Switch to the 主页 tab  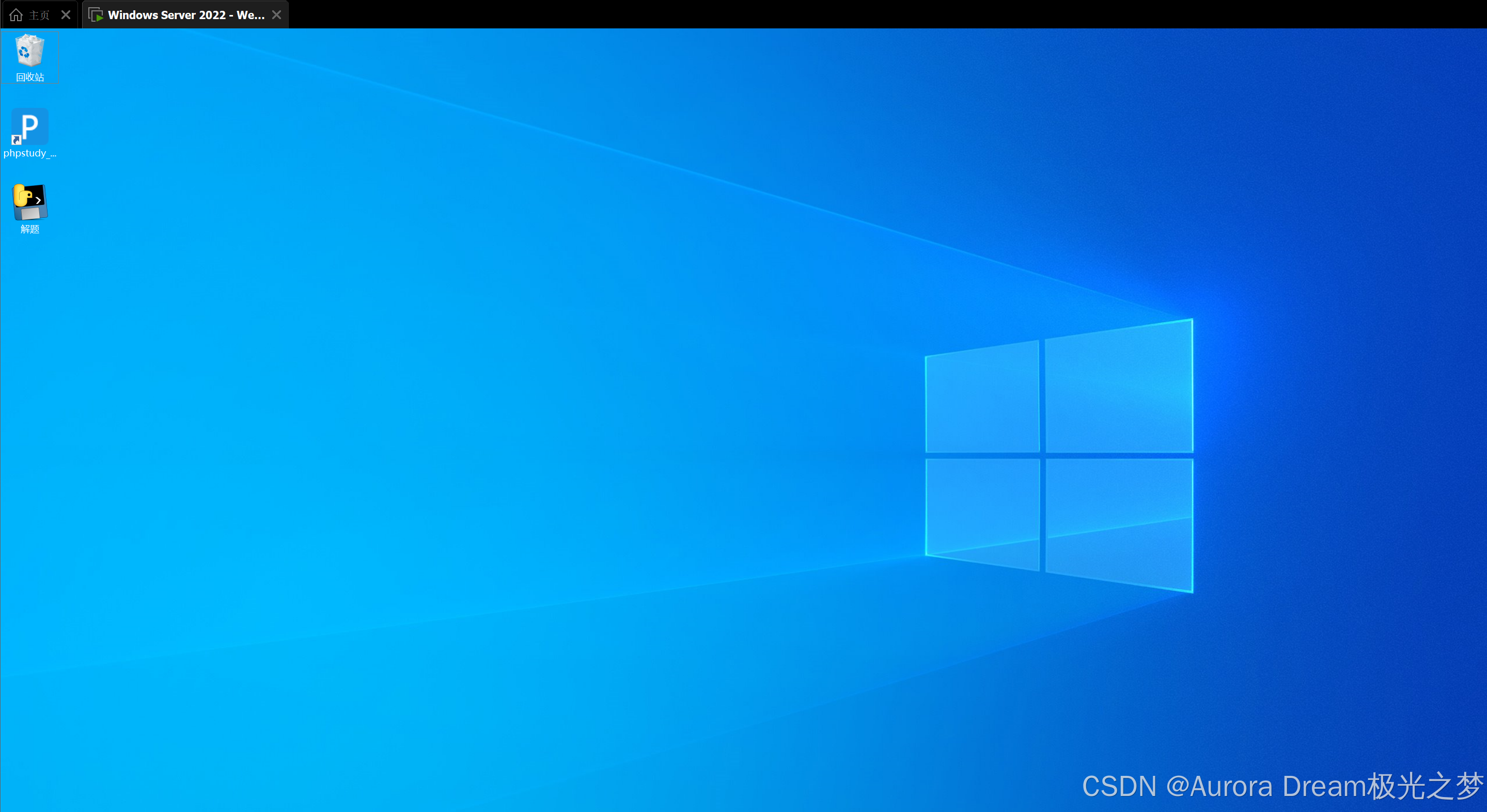[x=39, y=15]
